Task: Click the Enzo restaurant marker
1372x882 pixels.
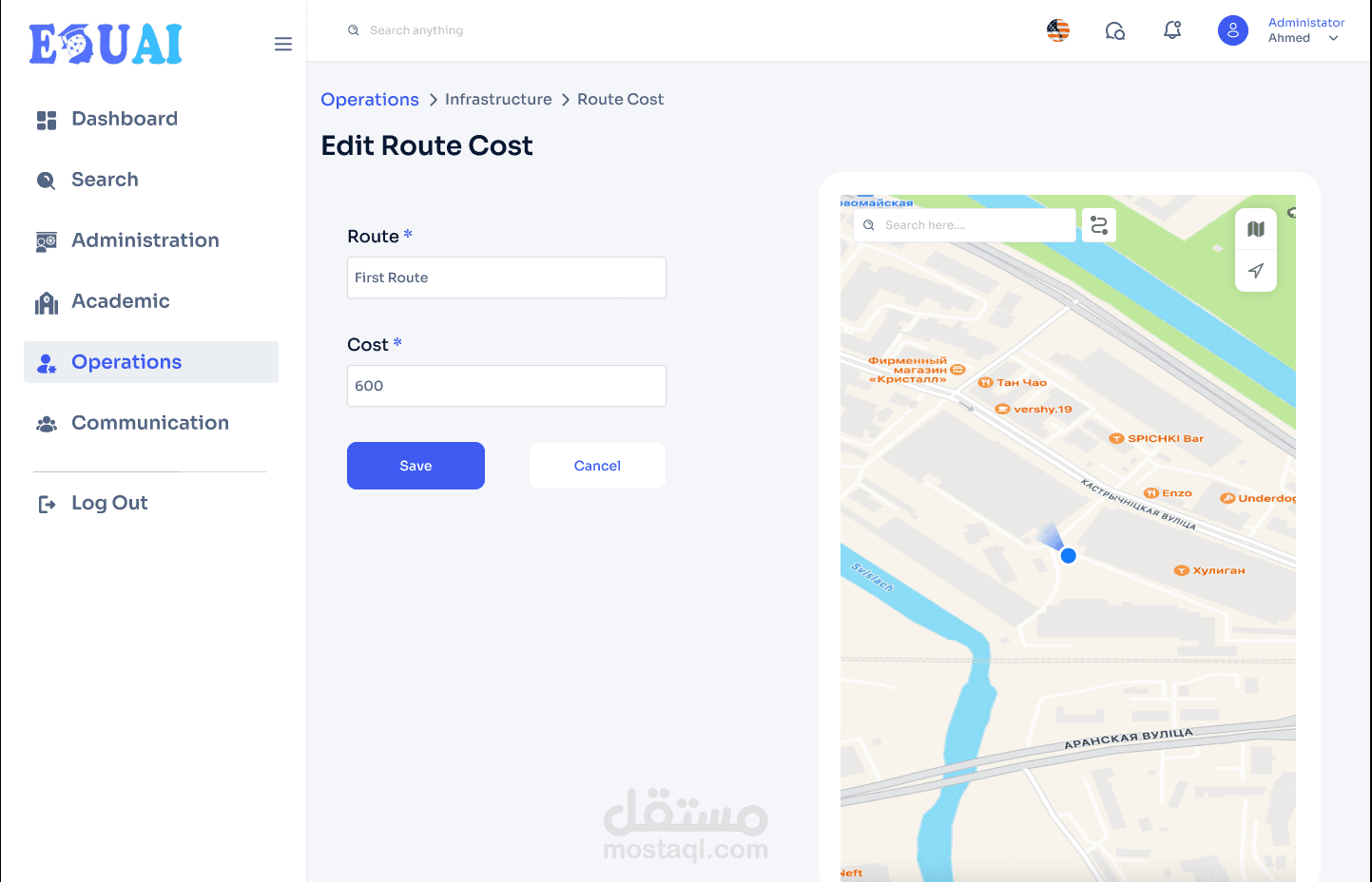Action: tap(1151, 493)
